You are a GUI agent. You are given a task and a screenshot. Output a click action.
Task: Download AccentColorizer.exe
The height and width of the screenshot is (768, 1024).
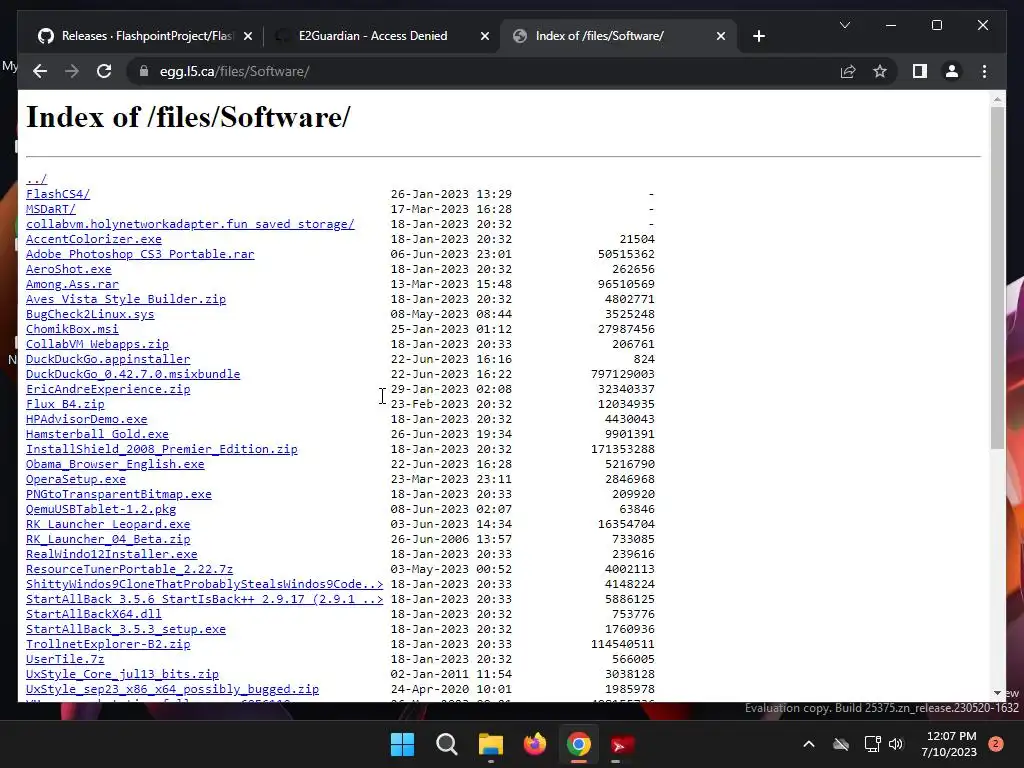[x=93, y=239]
